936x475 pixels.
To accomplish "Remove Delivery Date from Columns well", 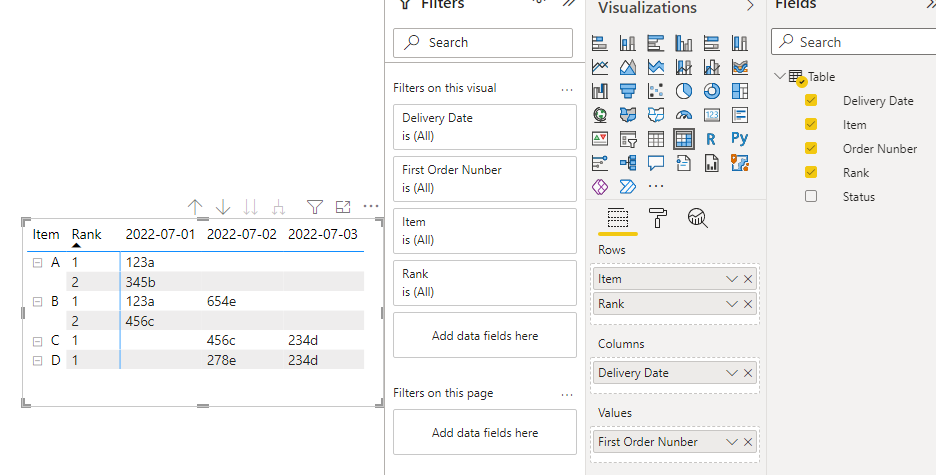I will click(x=748, y=373).
